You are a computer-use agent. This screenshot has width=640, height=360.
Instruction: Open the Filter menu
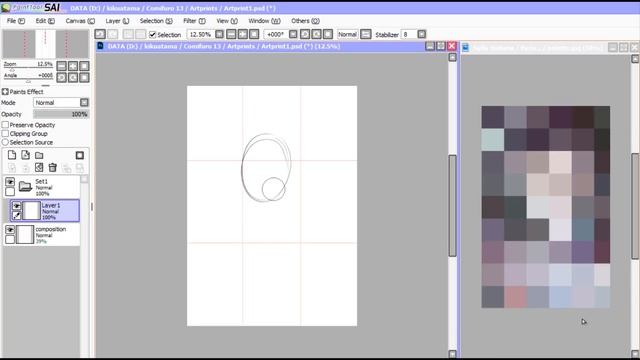(x=194, y=21)
